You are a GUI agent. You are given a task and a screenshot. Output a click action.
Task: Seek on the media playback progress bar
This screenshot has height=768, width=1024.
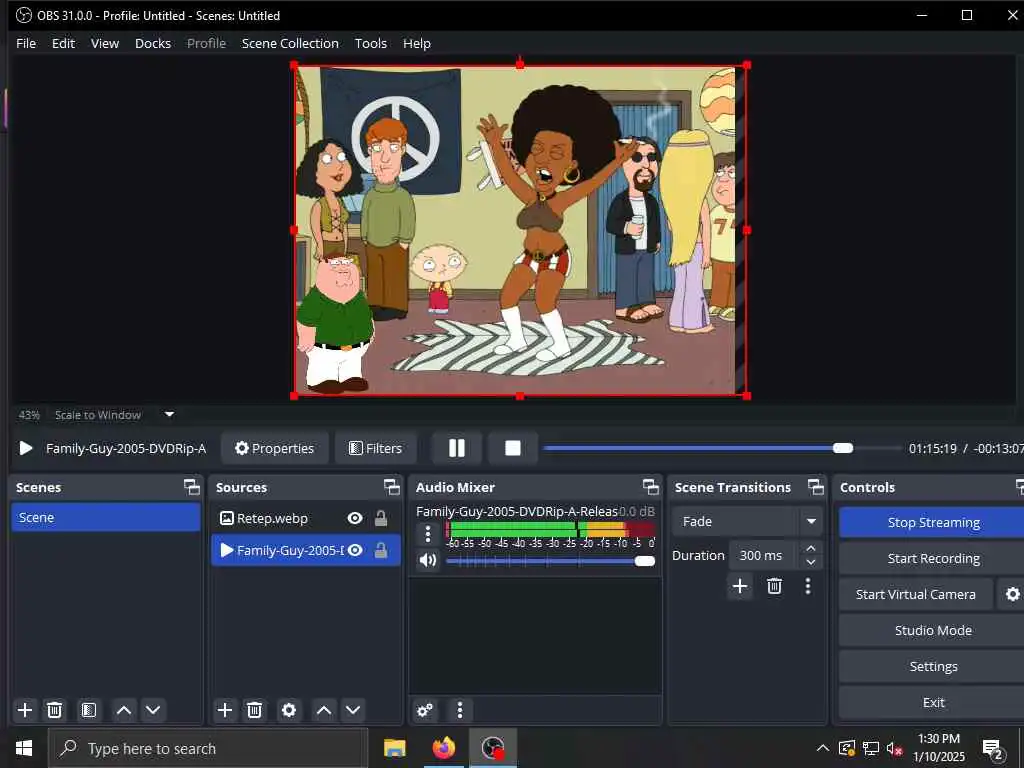pos(722,448)
